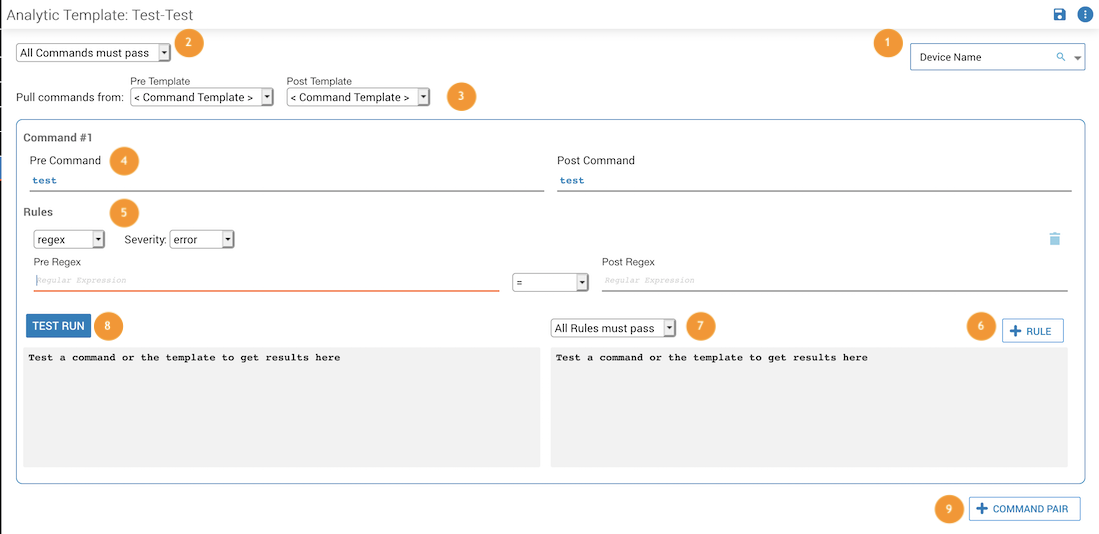Open the Post Template command dropdown

(x=357, y=97)
